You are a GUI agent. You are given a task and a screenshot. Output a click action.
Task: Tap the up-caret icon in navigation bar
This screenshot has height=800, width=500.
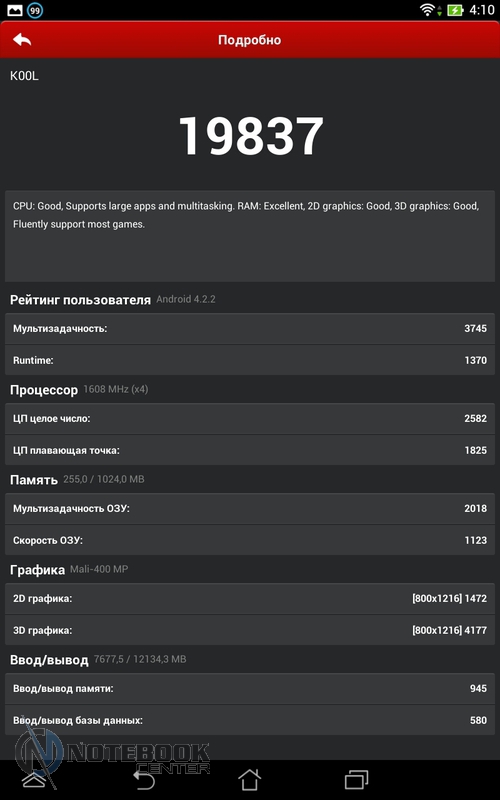[34, 780]
